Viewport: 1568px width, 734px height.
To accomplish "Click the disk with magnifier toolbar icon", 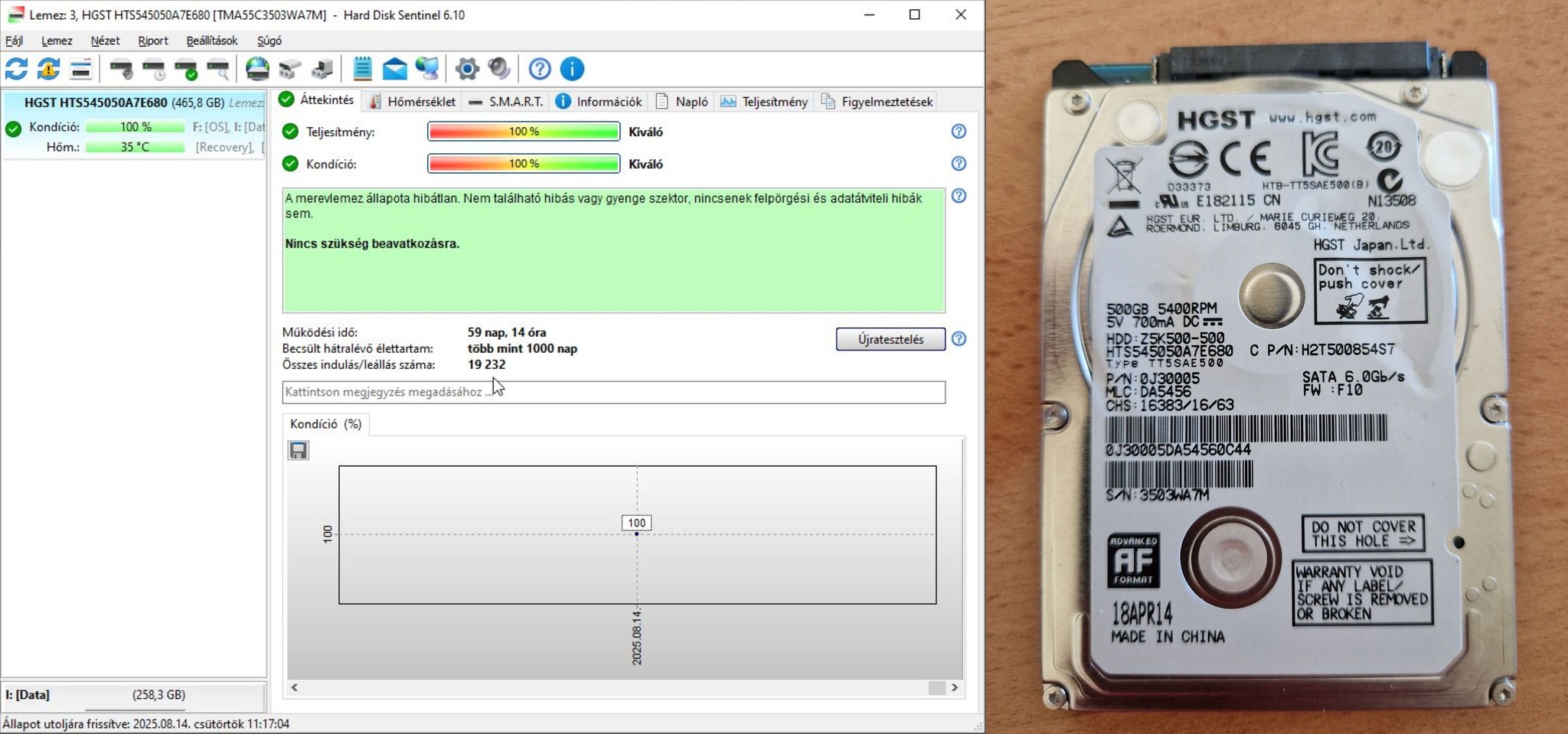I will pyautogui.click(x=218, y=69).
